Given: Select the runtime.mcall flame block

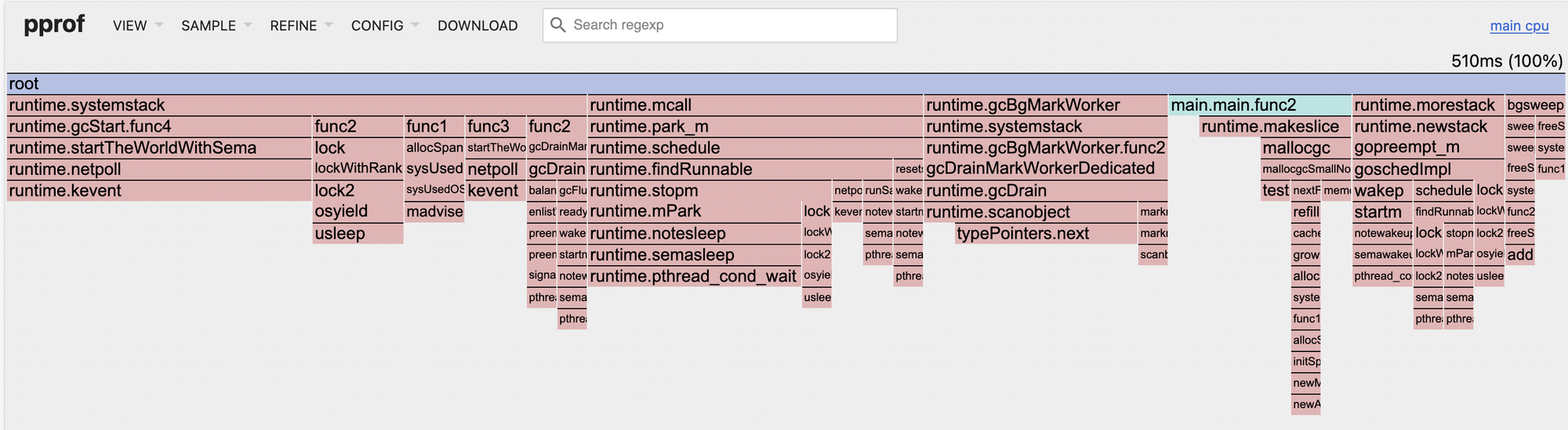Looking at the screenshot, I should (x=754, y=105).
